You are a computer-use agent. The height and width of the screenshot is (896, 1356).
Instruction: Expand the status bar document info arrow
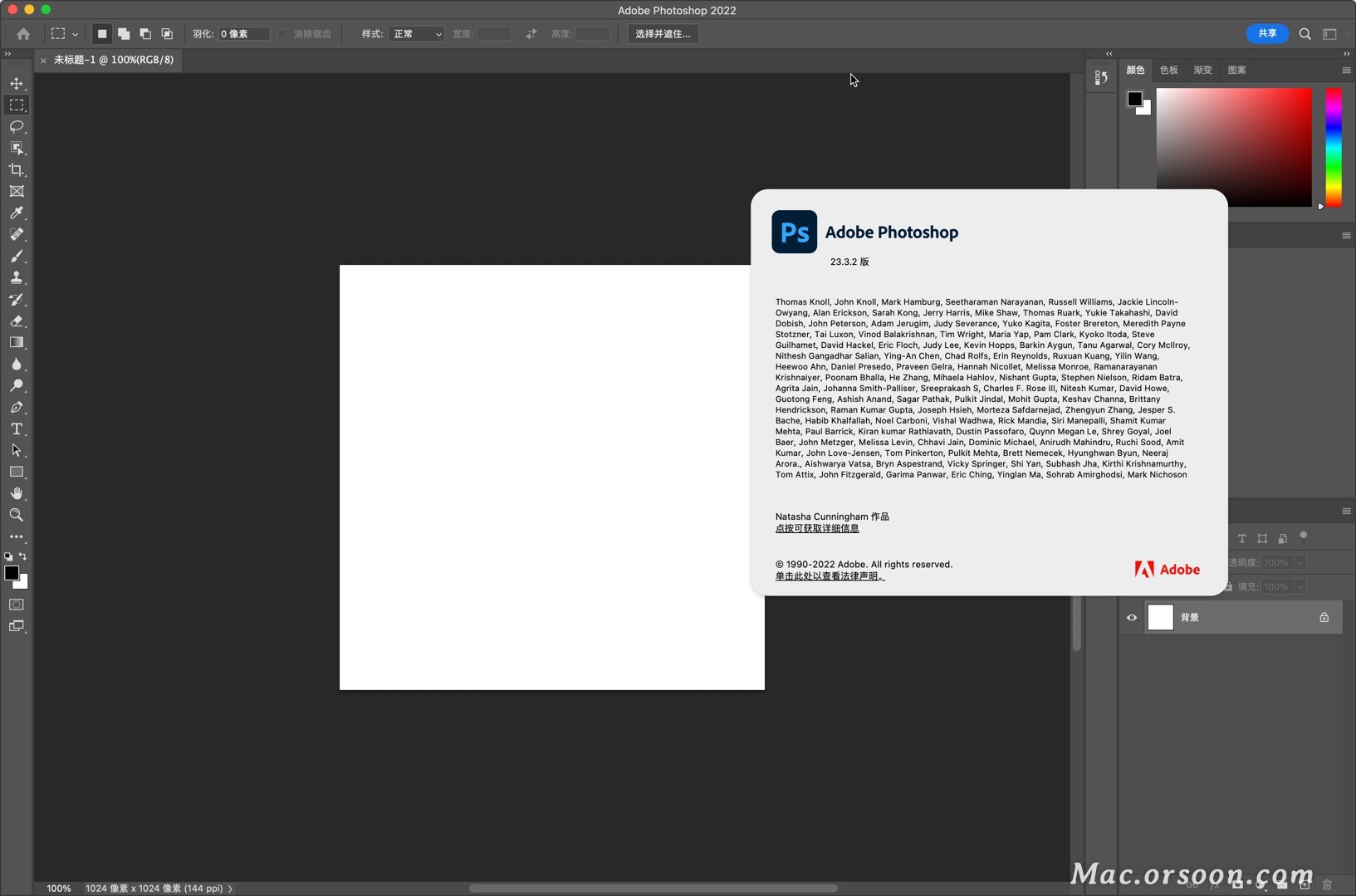pos(230,889)
